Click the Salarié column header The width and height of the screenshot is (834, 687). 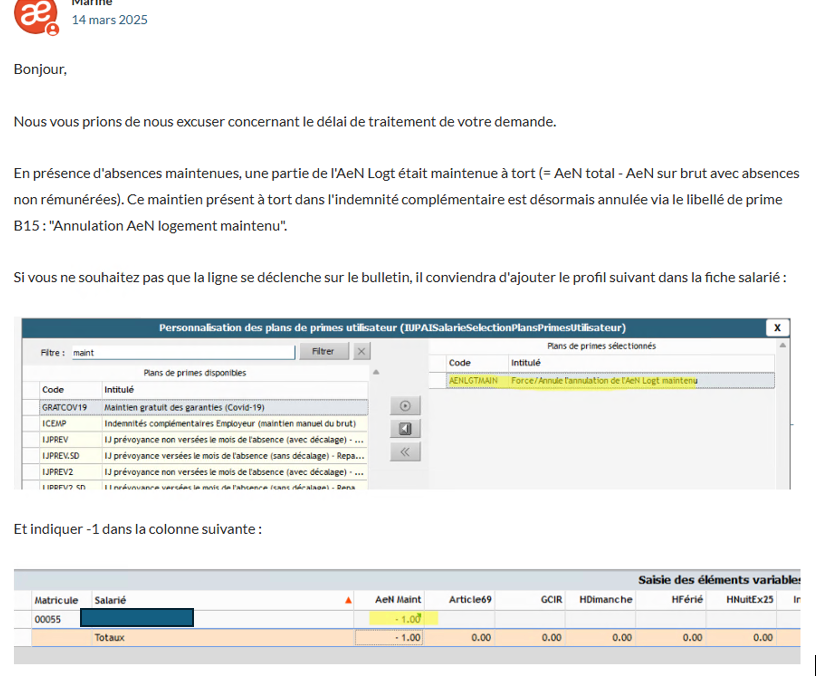pos(110,600)
